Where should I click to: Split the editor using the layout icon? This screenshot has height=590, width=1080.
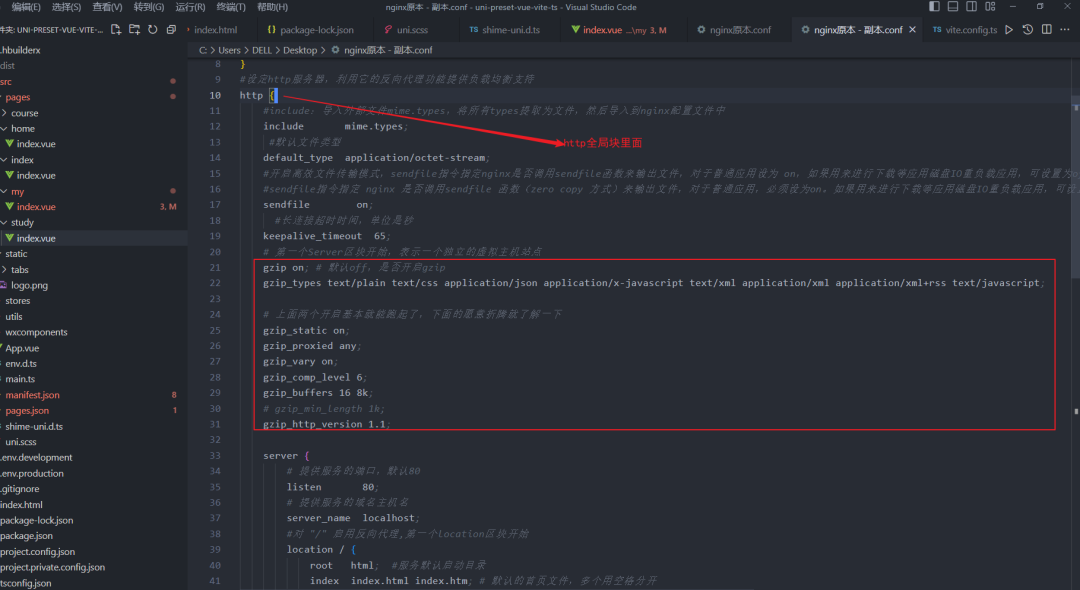(x=1046, y=29)
